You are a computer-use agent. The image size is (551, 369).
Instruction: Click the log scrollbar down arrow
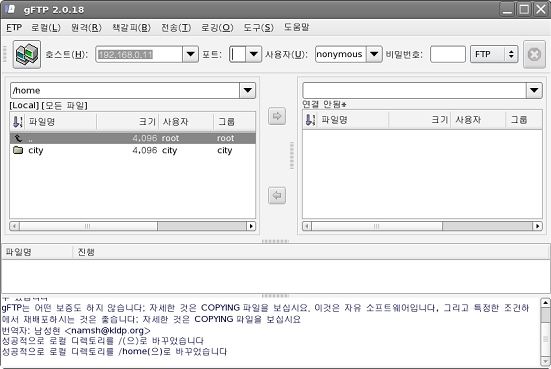tap(545, 362)
